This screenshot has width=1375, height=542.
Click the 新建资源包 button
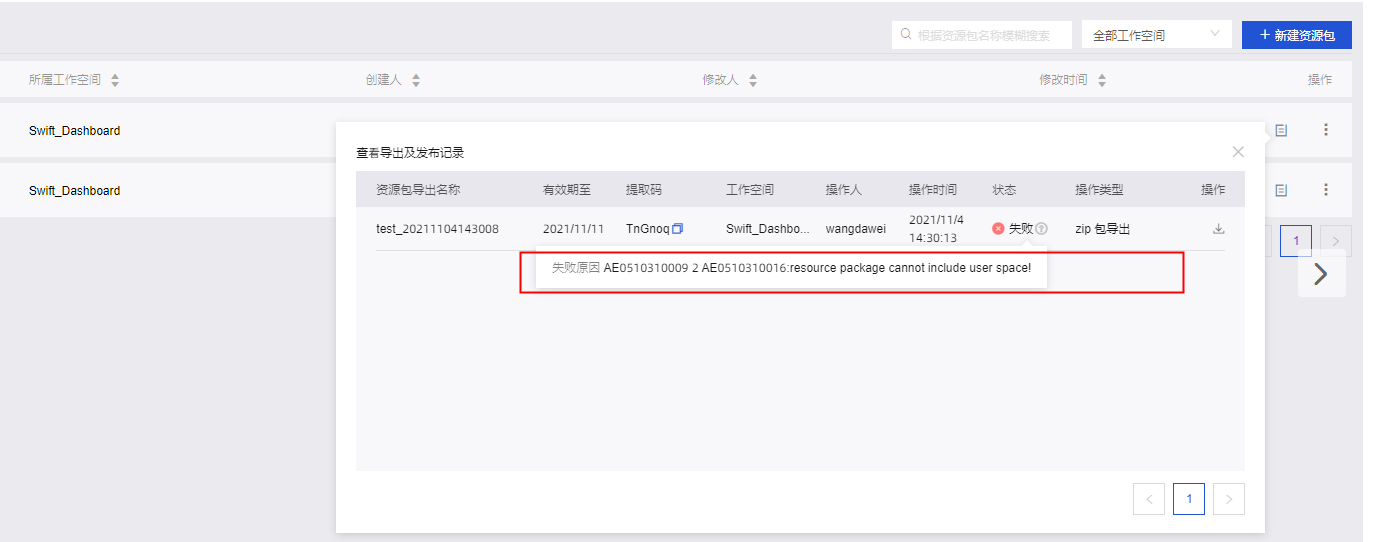[1297, 35]
